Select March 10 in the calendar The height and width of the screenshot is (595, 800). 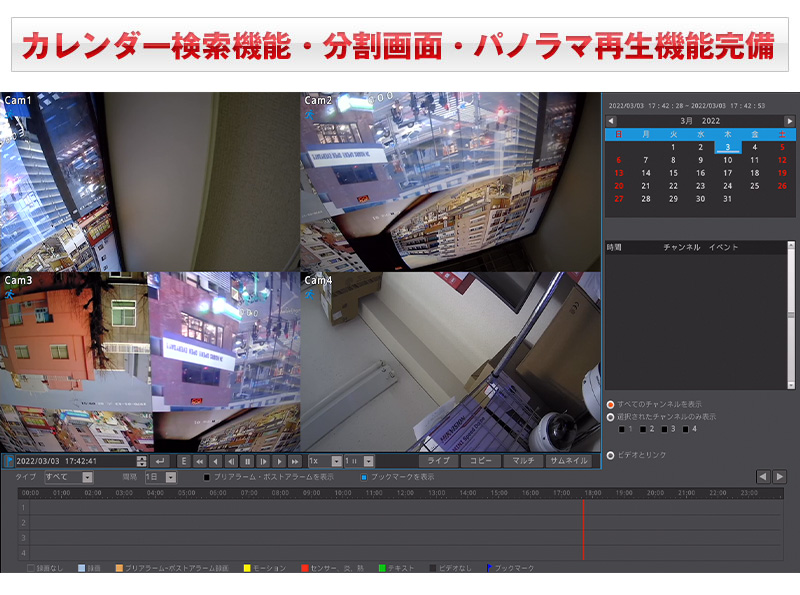[727, 160]
